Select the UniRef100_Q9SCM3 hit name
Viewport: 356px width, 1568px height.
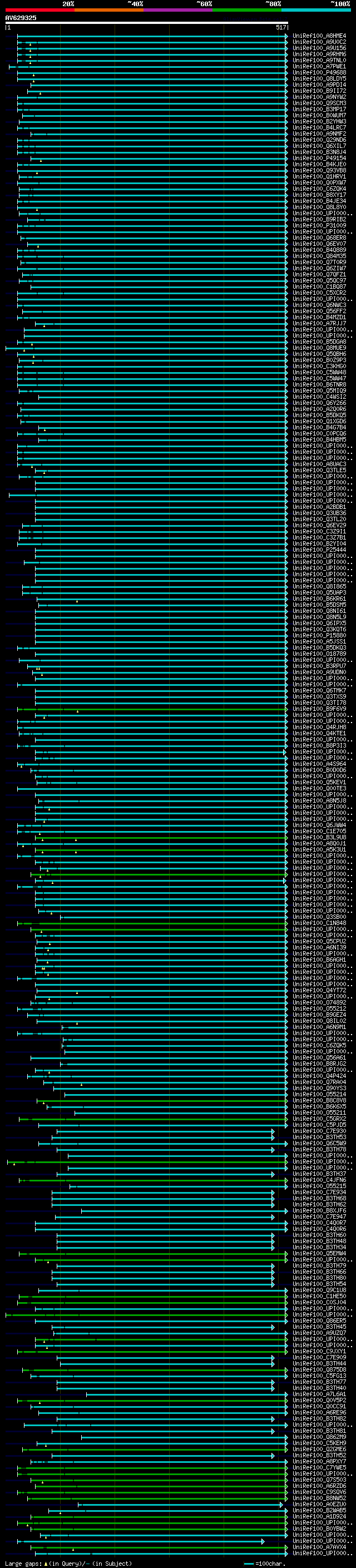(319, 103)
